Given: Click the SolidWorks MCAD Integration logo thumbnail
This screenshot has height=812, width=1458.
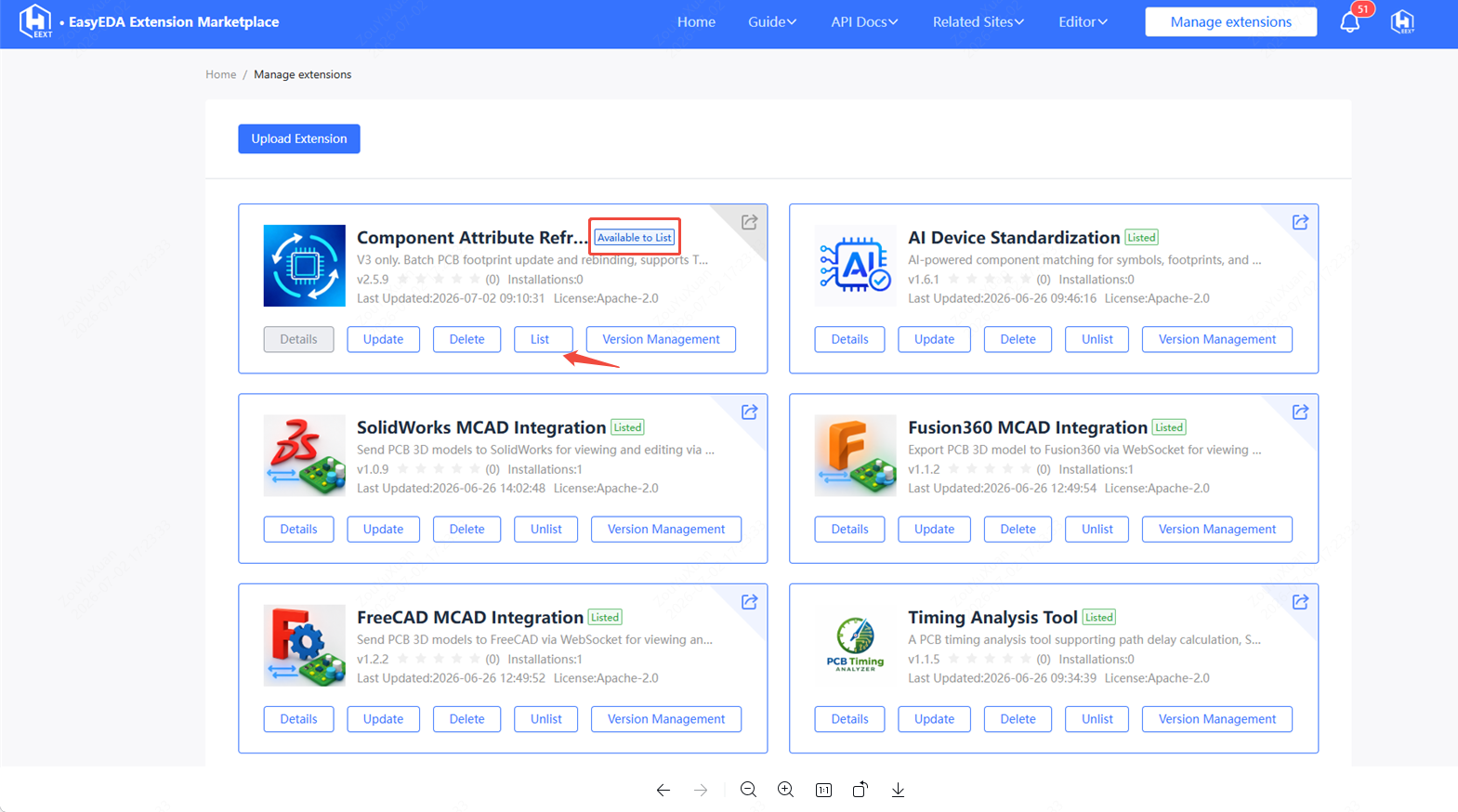Looking at the screenshot, I should pos(305,455).
